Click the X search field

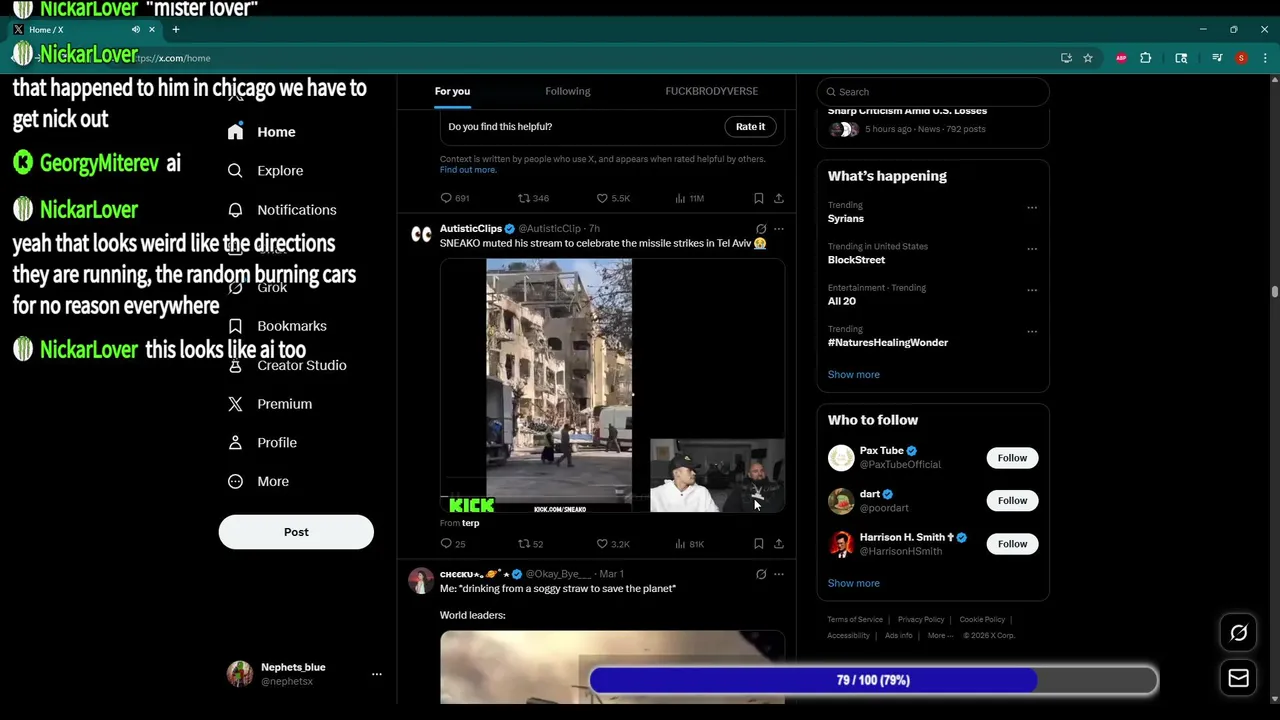point(933,92)
